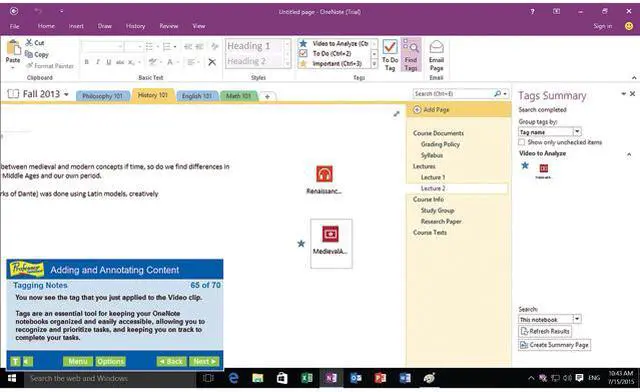The width and height of the screenshot is (640, 392).
Task: Apply italic formatting with I
Action: click(98, 62)
